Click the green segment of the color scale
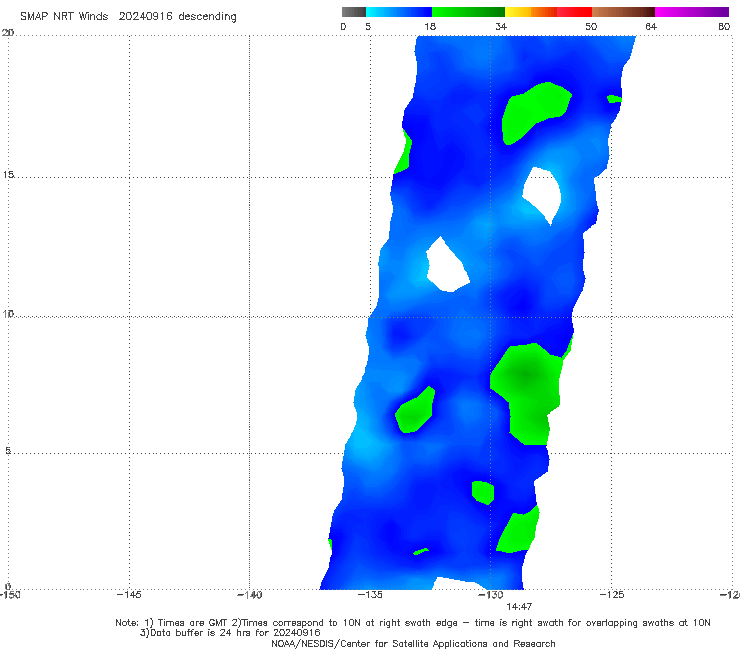 coord(468,12)
